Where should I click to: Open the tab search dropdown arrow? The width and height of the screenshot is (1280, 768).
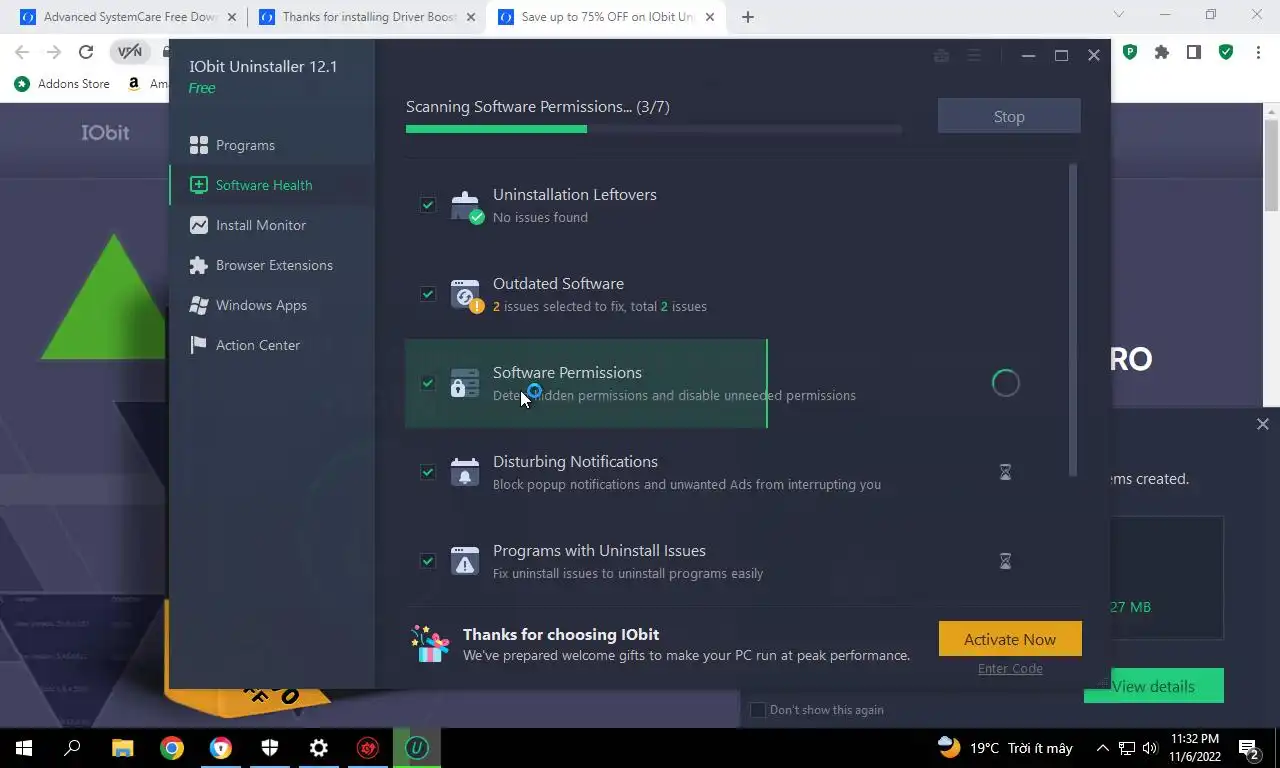pyautogui.click(x=1119, y=15)
